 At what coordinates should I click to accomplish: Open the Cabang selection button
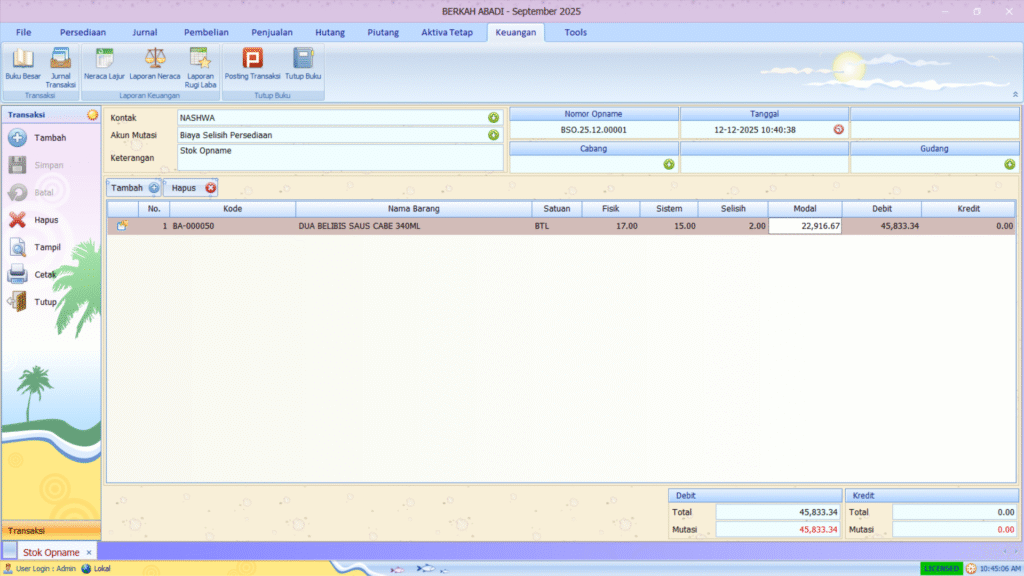tap(668, 164)
